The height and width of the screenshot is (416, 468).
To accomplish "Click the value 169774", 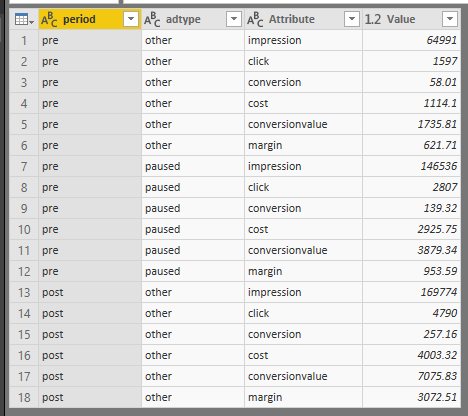I will pyautogui.click(x=439, y=292).
